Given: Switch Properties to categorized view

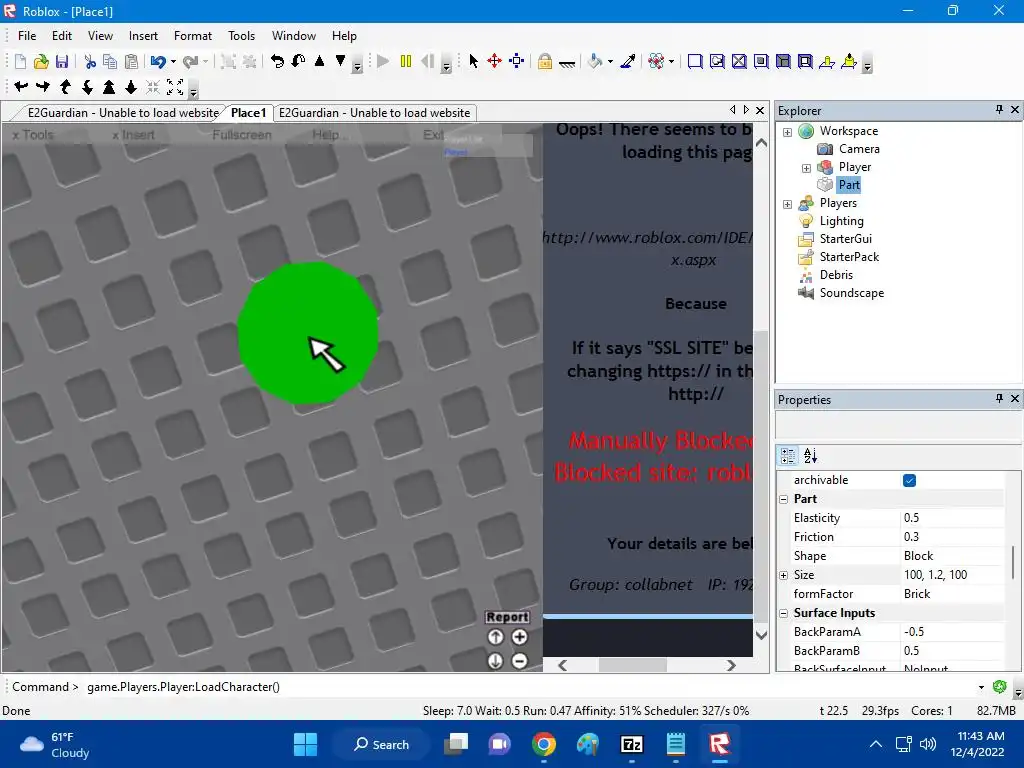Looking at the screenshot, I should pyautogui.click(x=788, y=455).
